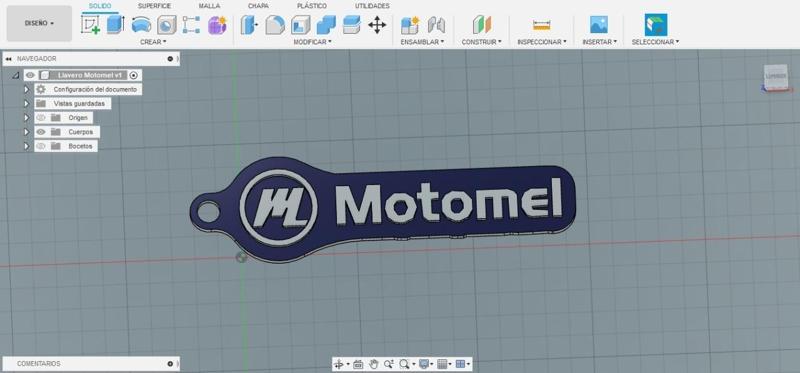Viewport: 800px width, 373px height.
Task: Expand the Vistas guardadas node
Action: coord(27,104)
